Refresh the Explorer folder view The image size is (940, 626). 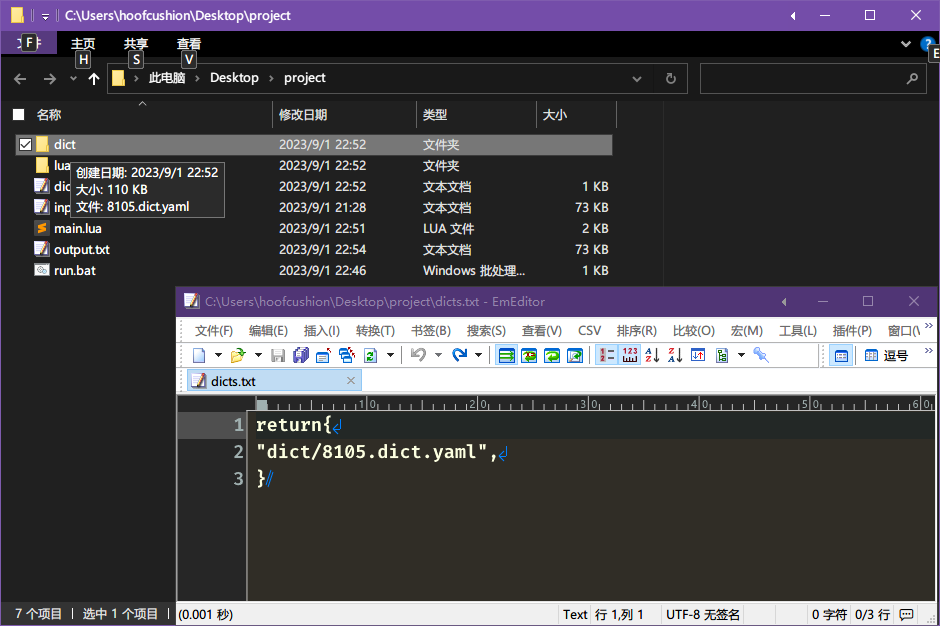[671, 79]
